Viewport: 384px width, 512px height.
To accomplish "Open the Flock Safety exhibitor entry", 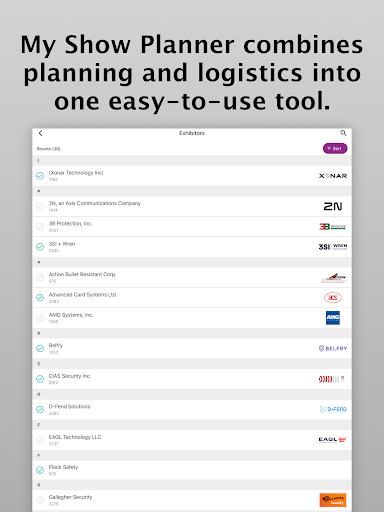I will pos(192,470).
